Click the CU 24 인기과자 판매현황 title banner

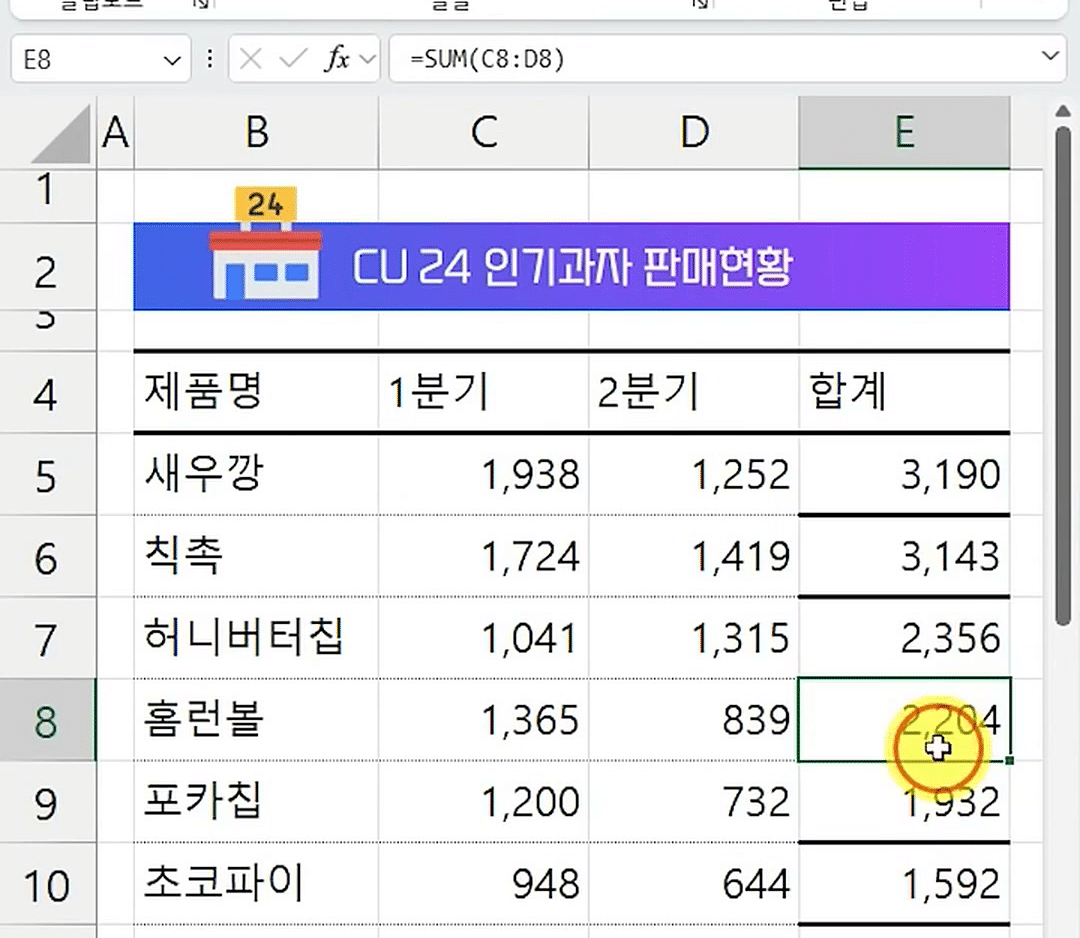pyautogui.click(x=572, y=266)
